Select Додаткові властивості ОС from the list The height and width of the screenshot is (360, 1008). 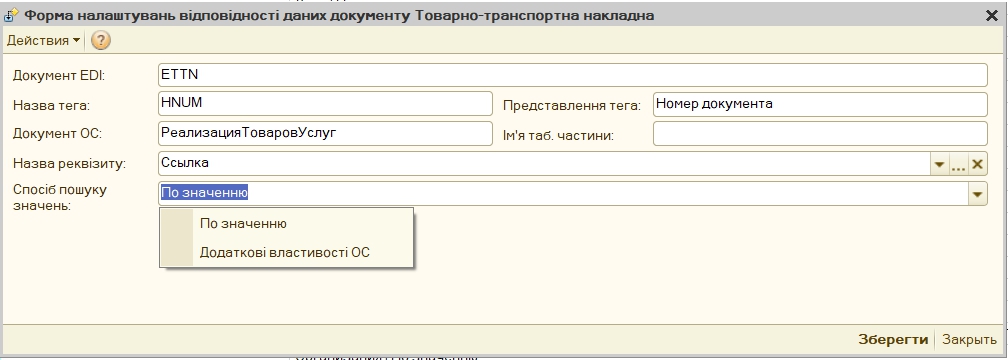point(286,253)
